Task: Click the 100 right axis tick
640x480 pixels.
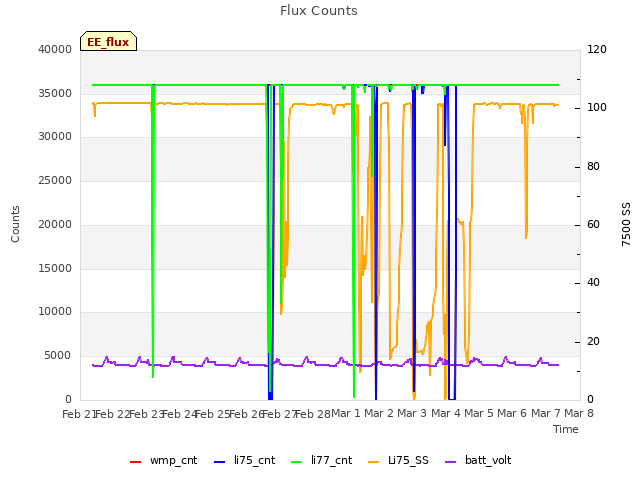Action: 597,107
